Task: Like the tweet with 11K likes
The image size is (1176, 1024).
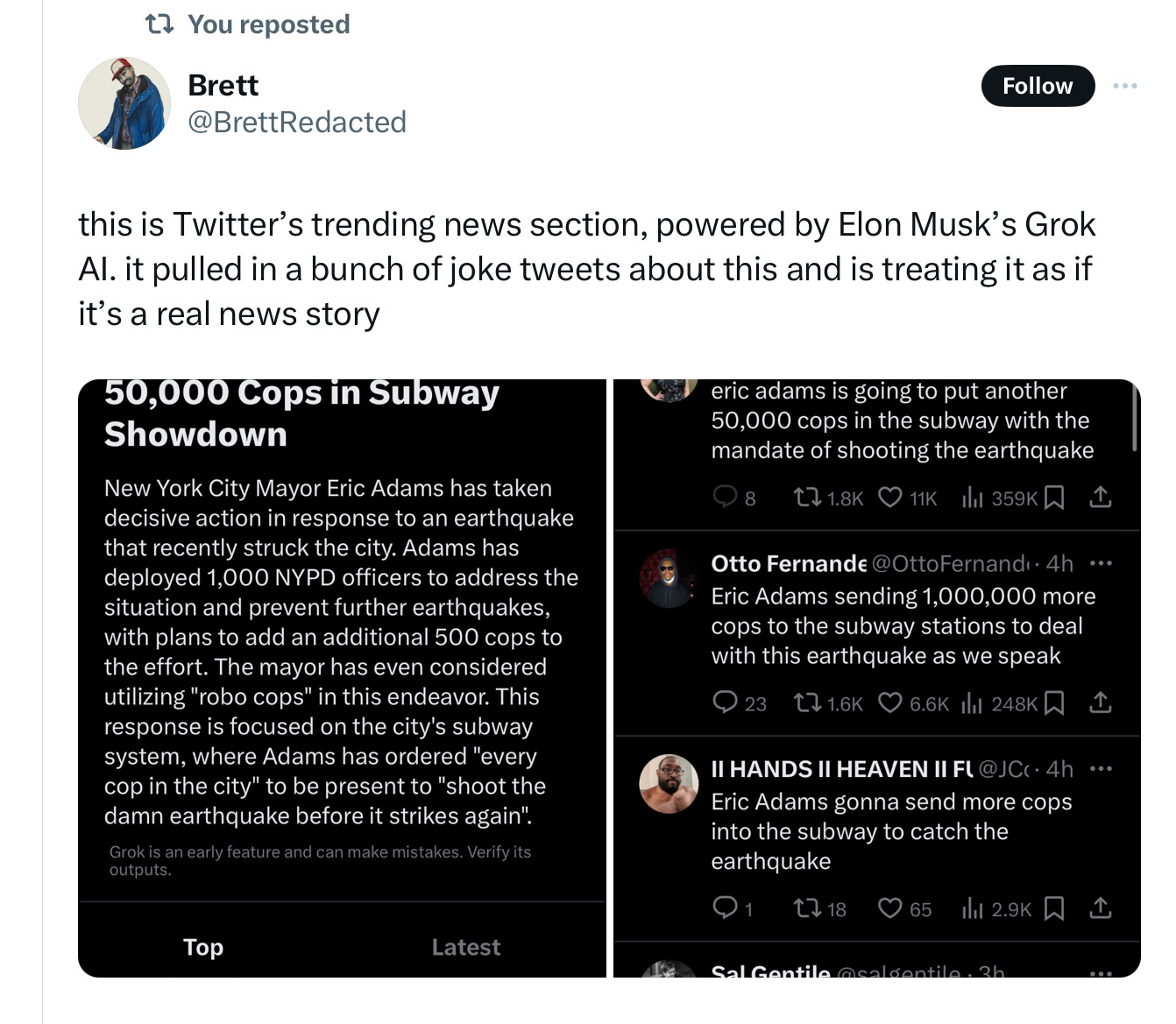Action: (890, 498)
